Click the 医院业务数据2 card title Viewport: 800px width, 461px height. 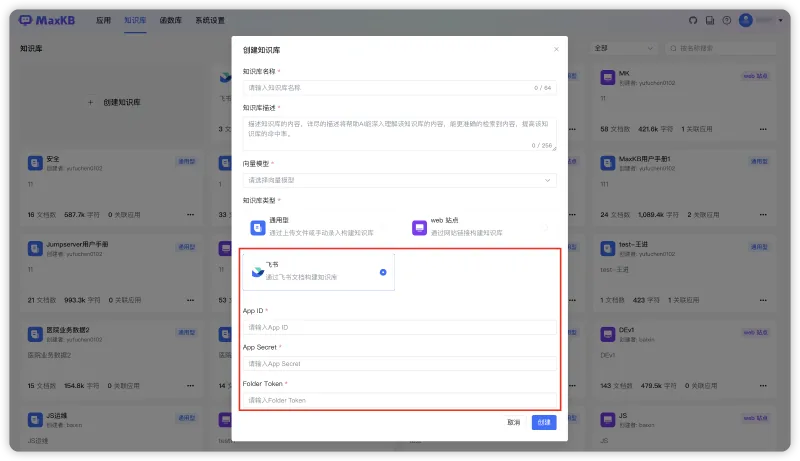tap(68, 330)
